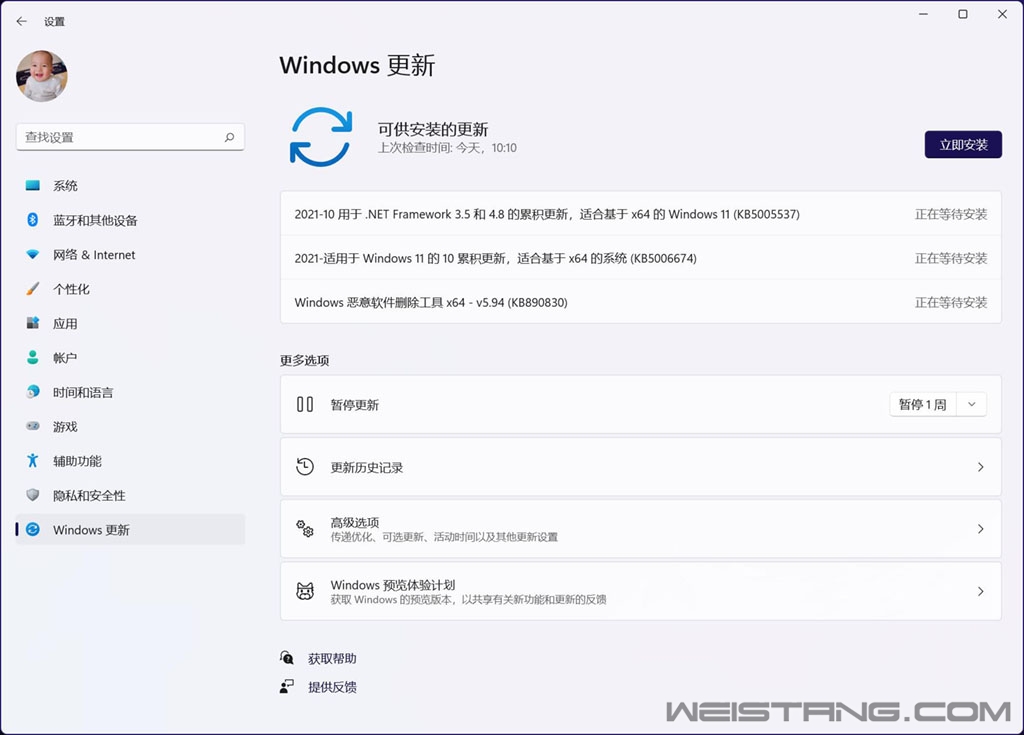This screenshot has width=1024, height=735.
Task: Click the 系统 monitor icon
Action: 33,186
